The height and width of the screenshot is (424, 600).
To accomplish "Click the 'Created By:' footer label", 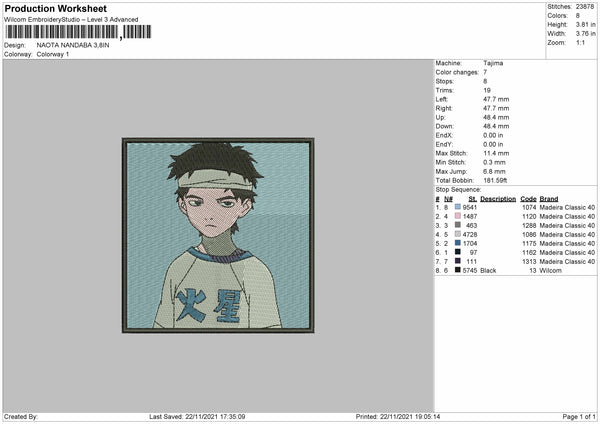I will [x=21, y=416].
